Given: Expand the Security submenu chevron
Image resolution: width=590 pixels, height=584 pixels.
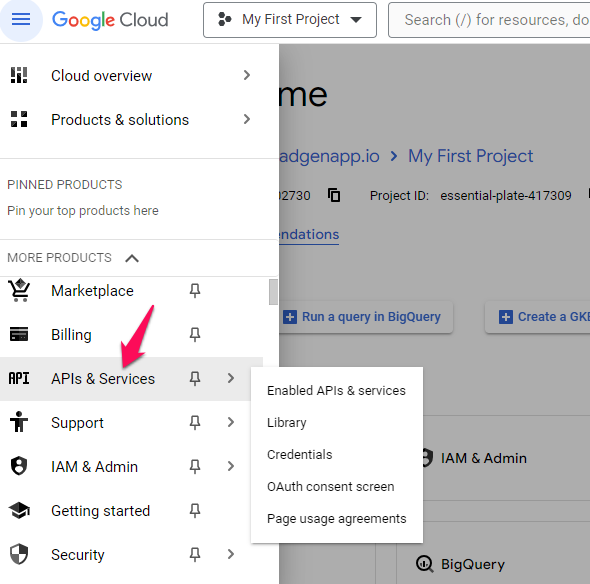Looking at the screenshot, I should (x=231, y=554).
